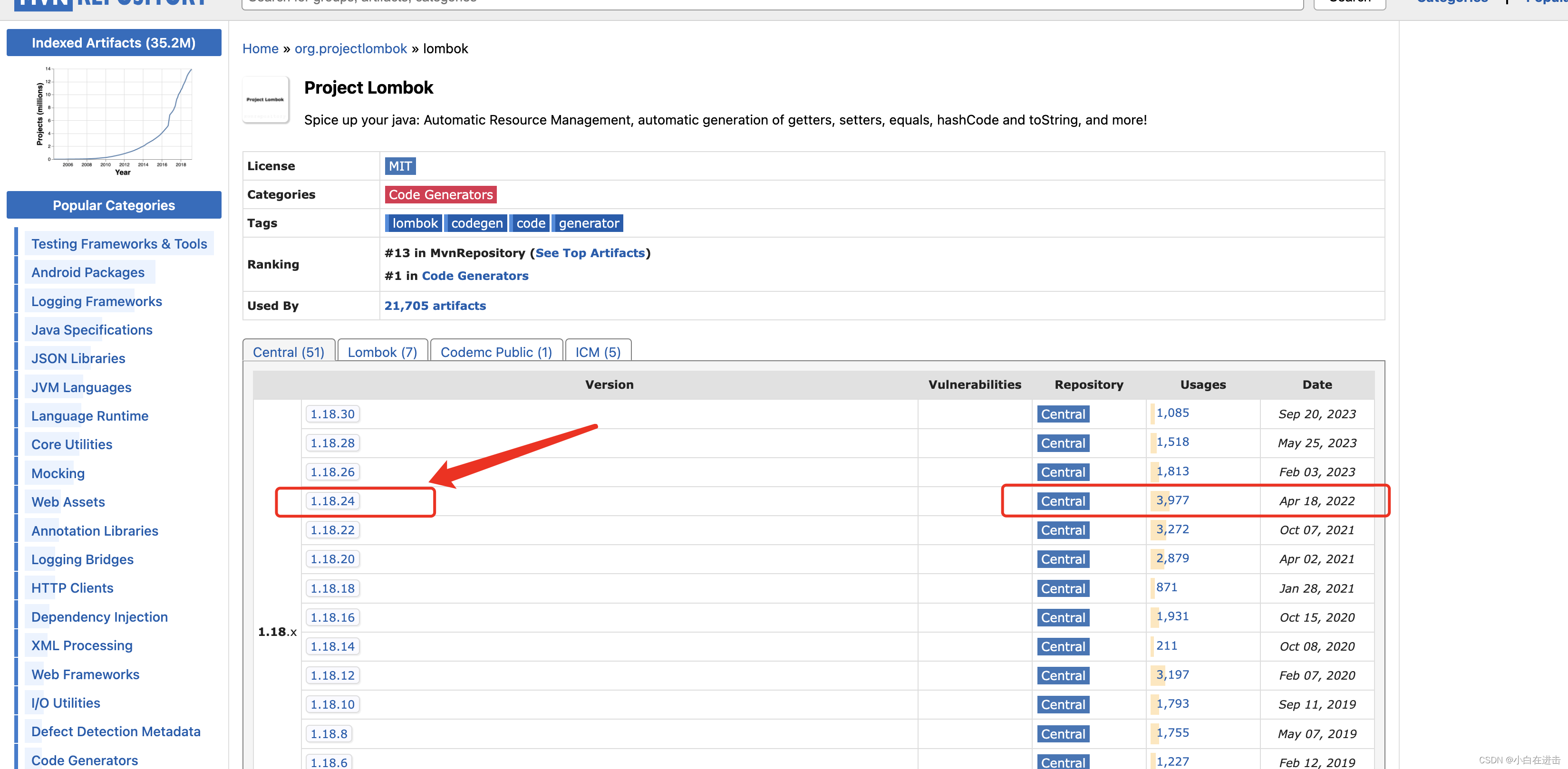Click the indexed artifacts graph area

(x=113, y=120)
